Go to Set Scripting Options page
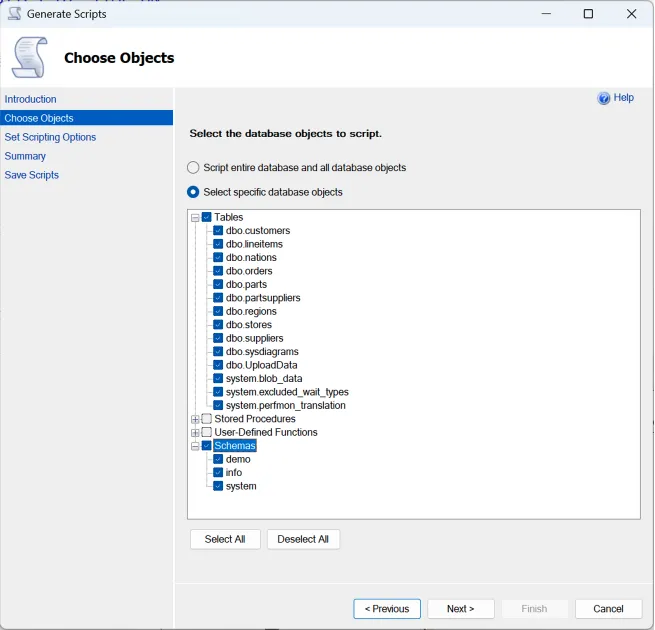This screenshot has width=655, height=630. pyautogui.click(x=50, y=137)
